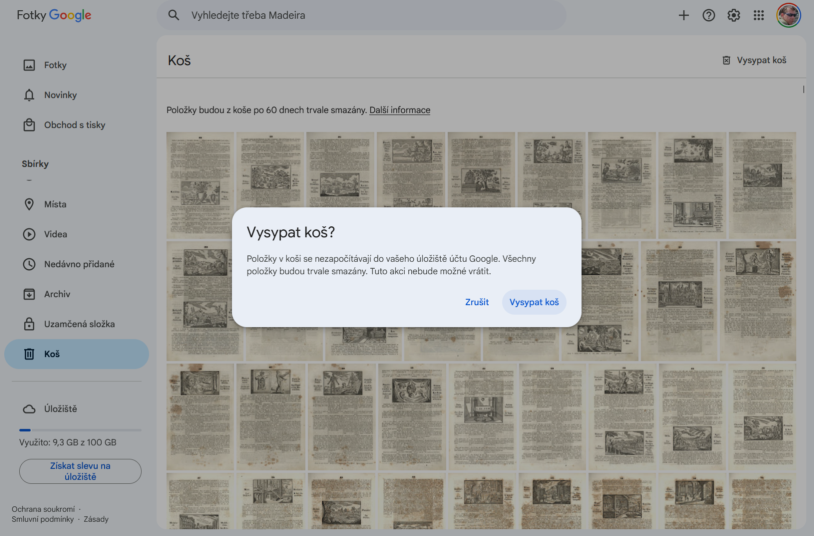Open Smluvní podmínky link
Screen dimensions: 814x536
click(43, 519)
